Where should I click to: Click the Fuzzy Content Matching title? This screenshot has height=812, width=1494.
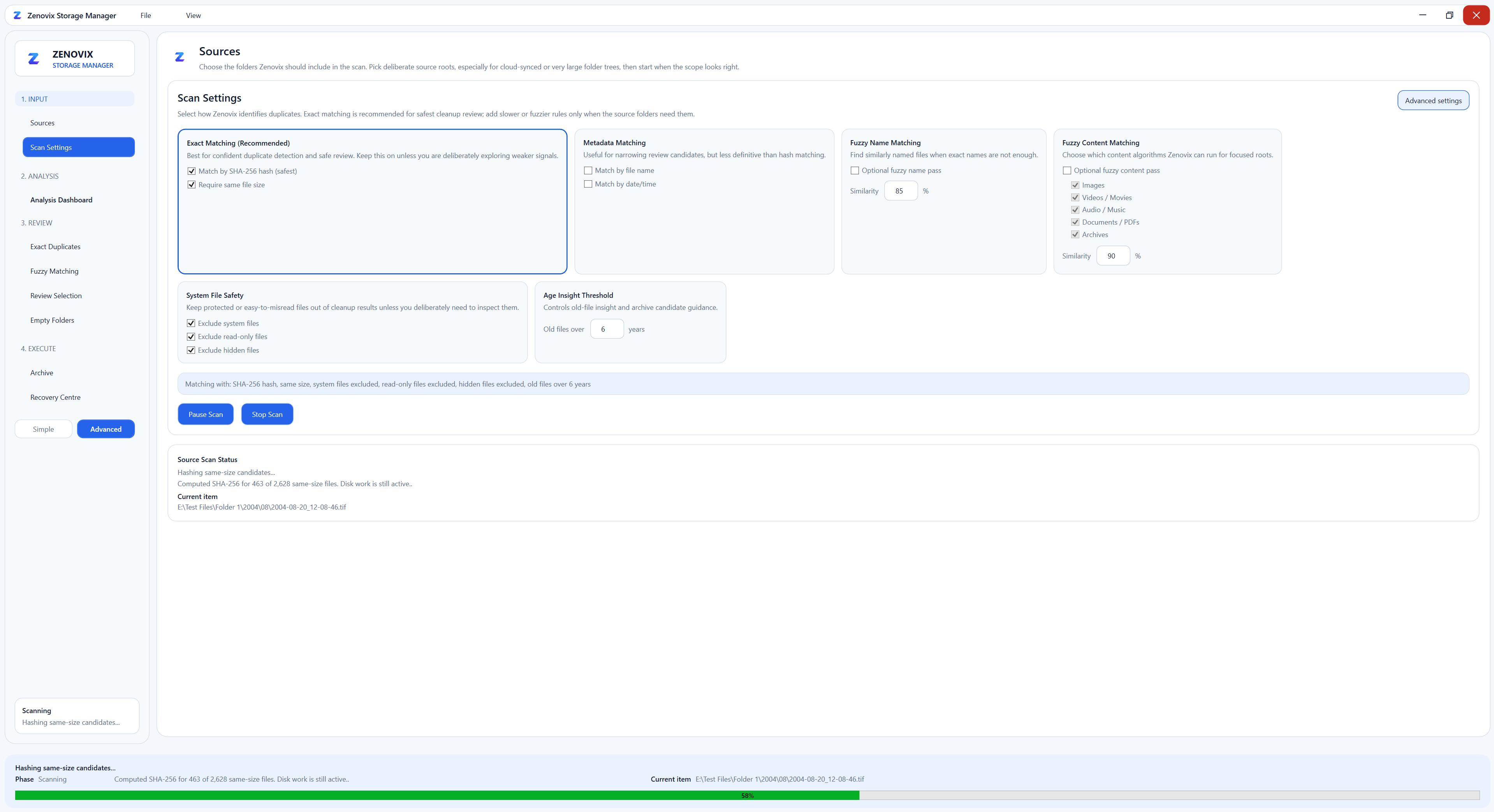coord(1101,143)
